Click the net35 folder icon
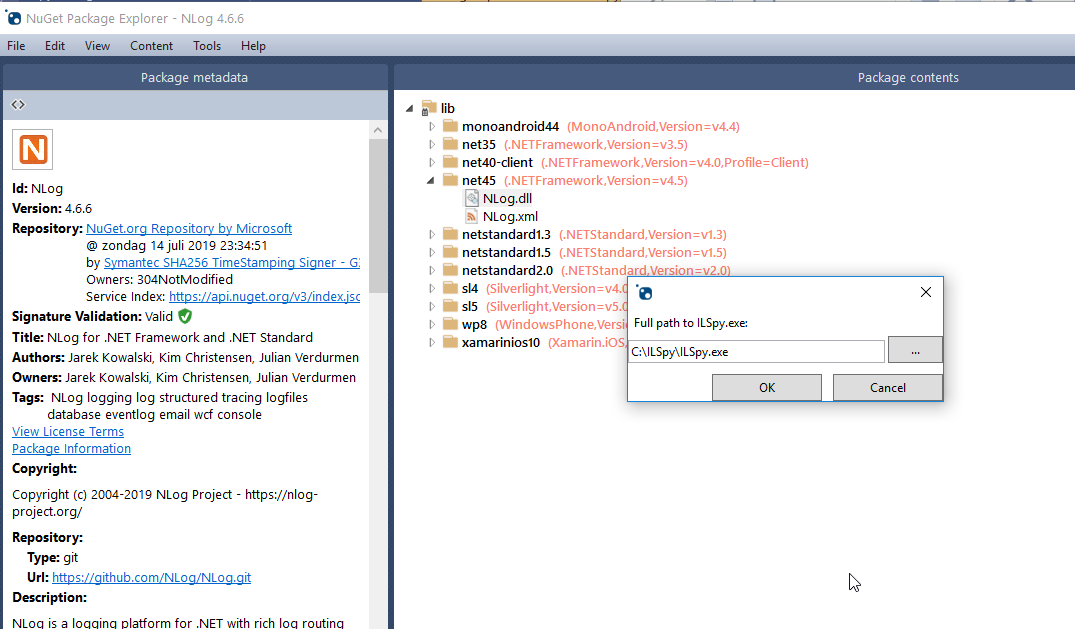Viewport: 1075px width, 629px height. tap(450, 144)
